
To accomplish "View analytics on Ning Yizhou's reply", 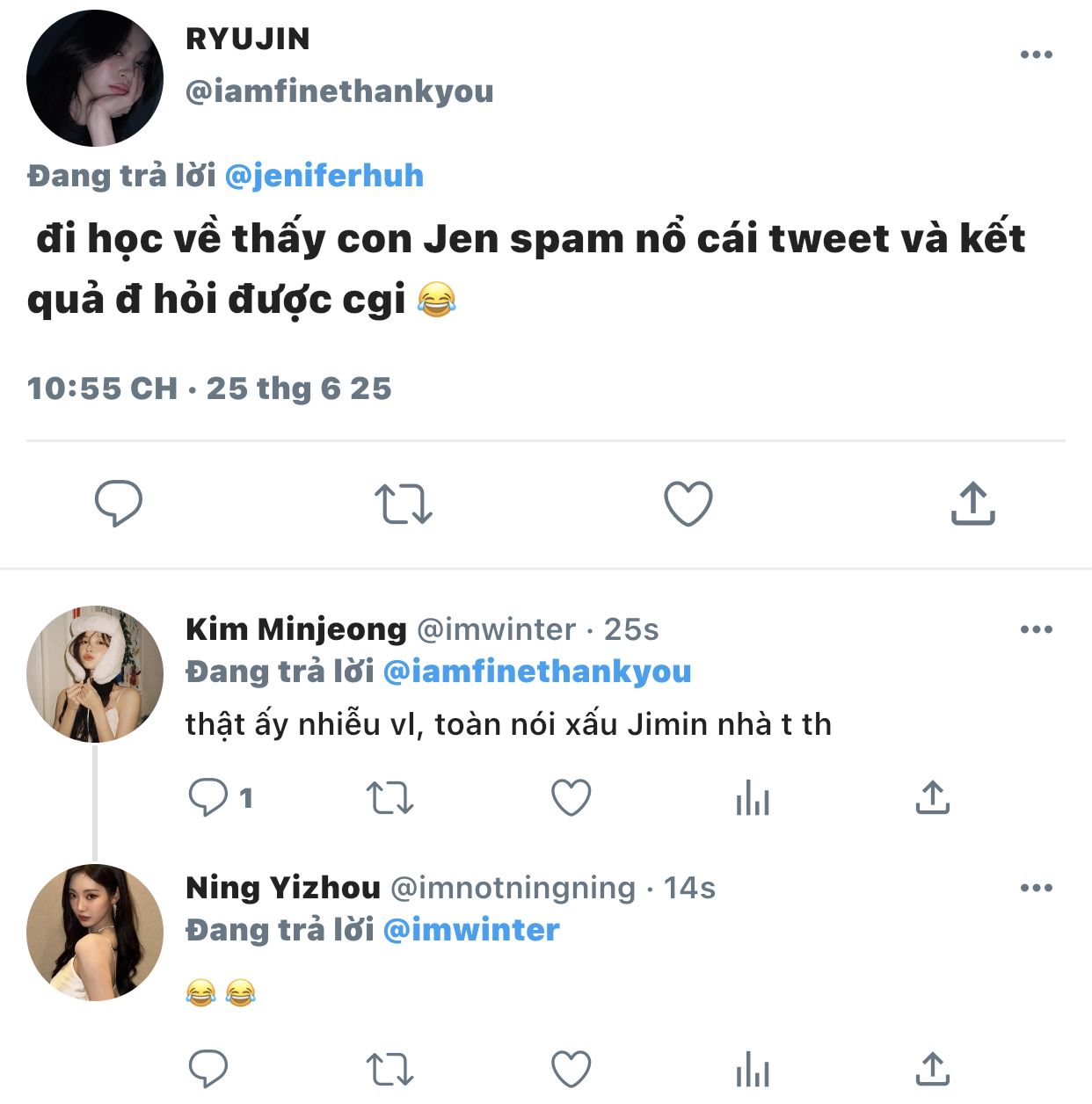I will coord(753,1070).
